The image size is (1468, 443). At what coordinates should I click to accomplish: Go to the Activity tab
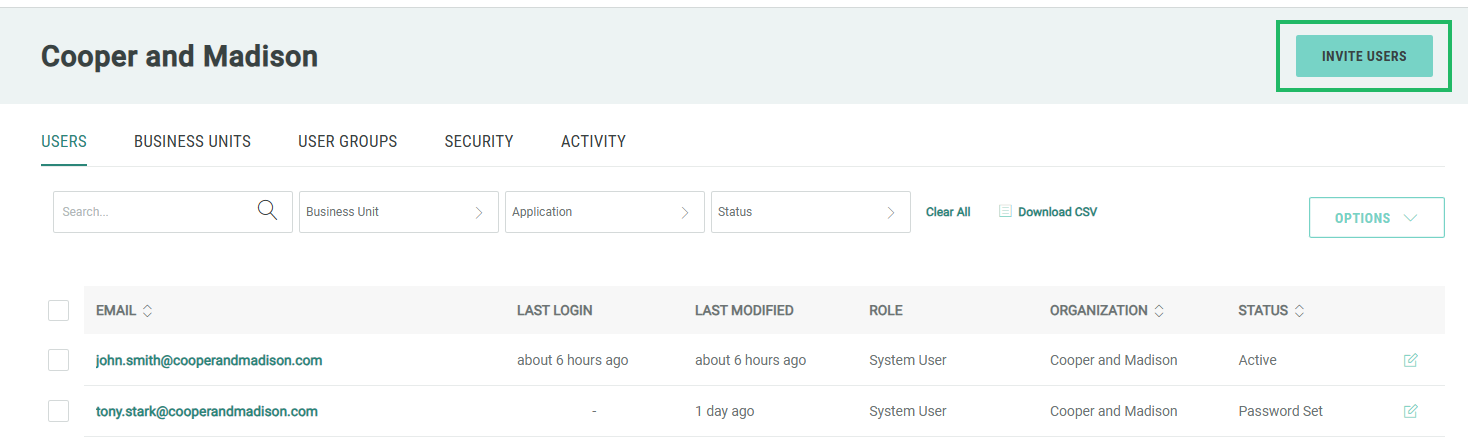click(x=593, y=142)
